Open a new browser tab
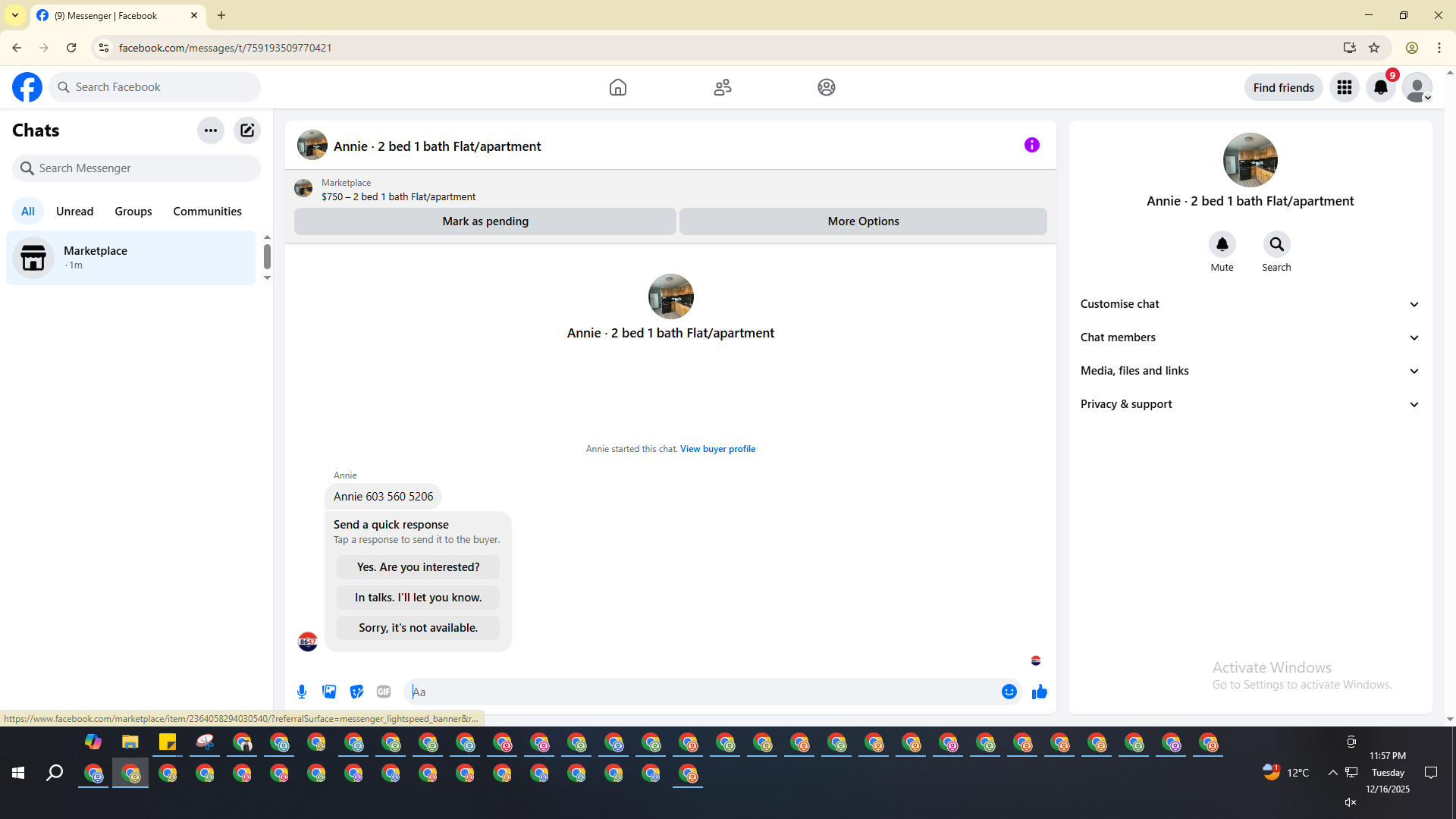The height and width of the screenshot is (819, 1456). coord(221,15)
